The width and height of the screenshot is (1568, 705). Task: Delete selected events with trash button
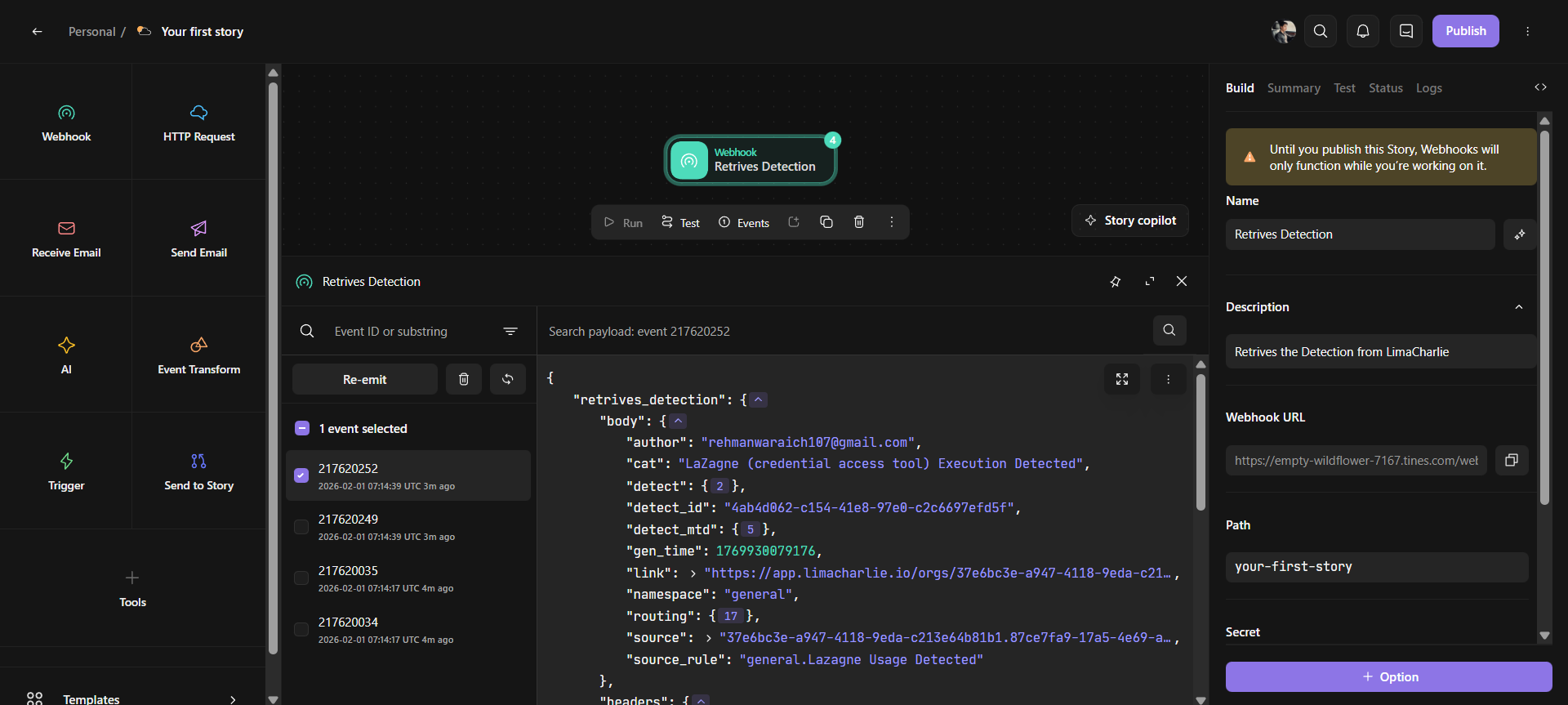coord(464,379)
